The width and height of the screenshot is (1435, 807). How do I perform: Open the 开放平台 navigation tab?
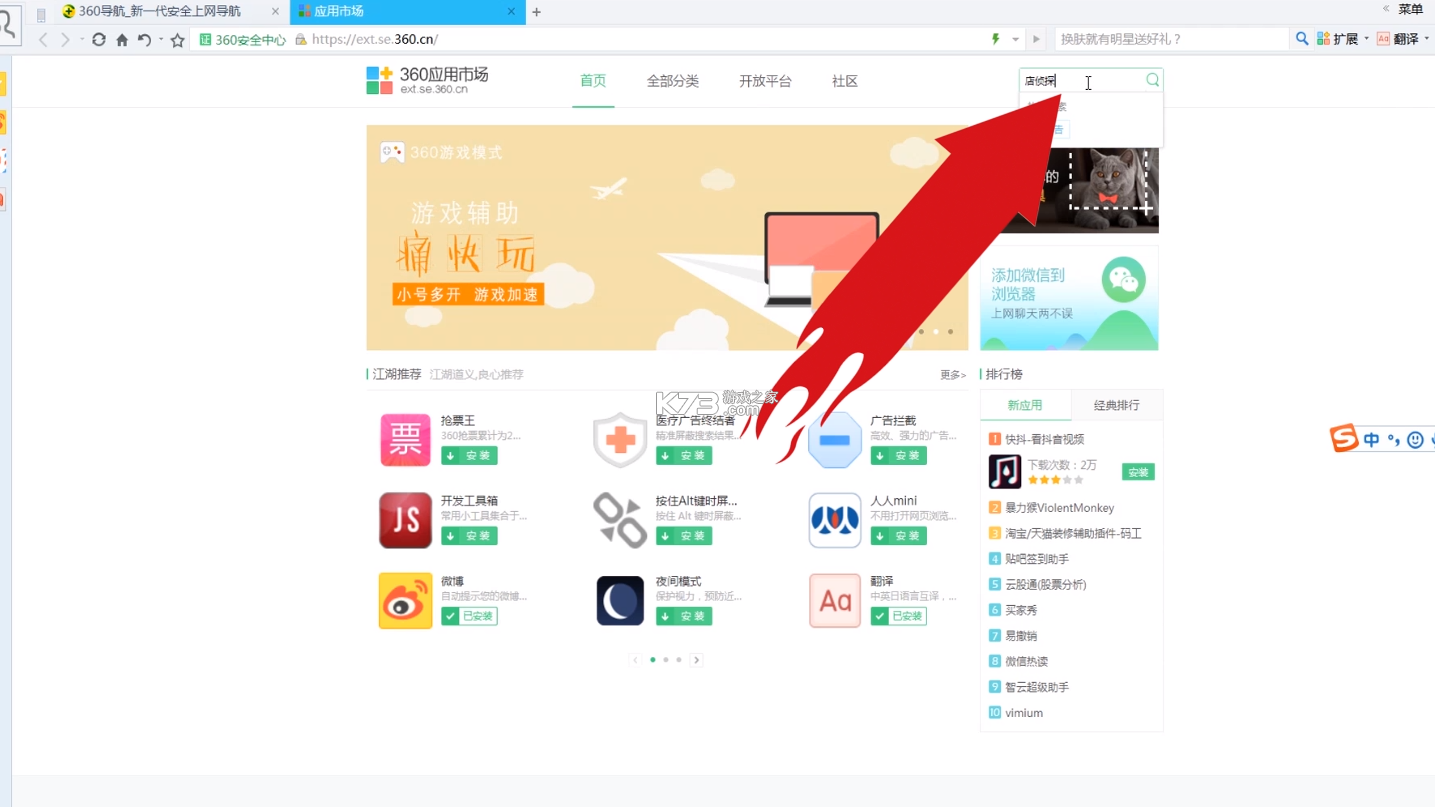[765, 81]
